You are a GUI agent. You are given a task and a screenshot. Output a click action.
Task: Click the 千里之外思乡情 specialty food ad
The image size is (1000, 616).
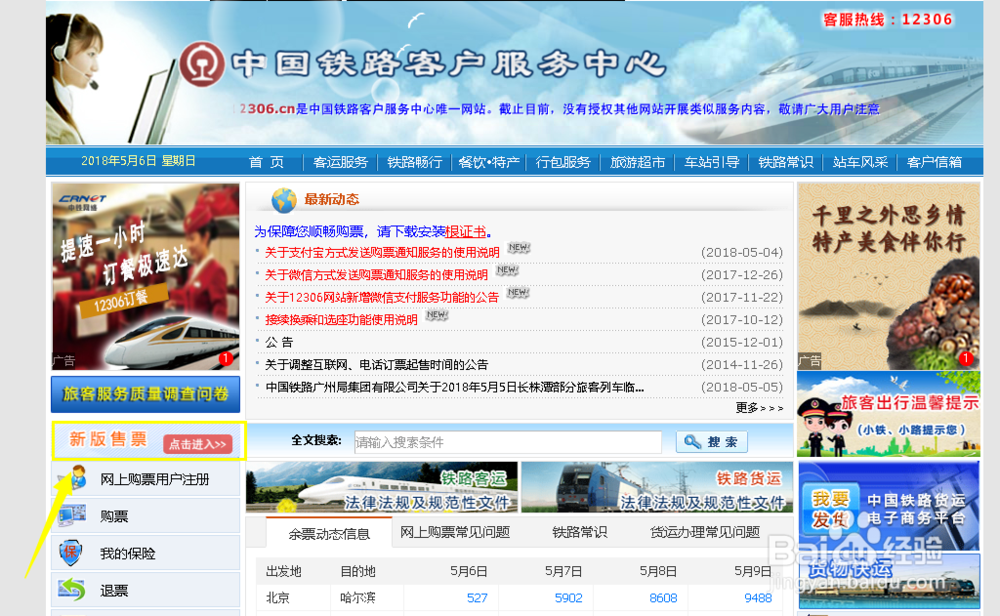(888, 277)
